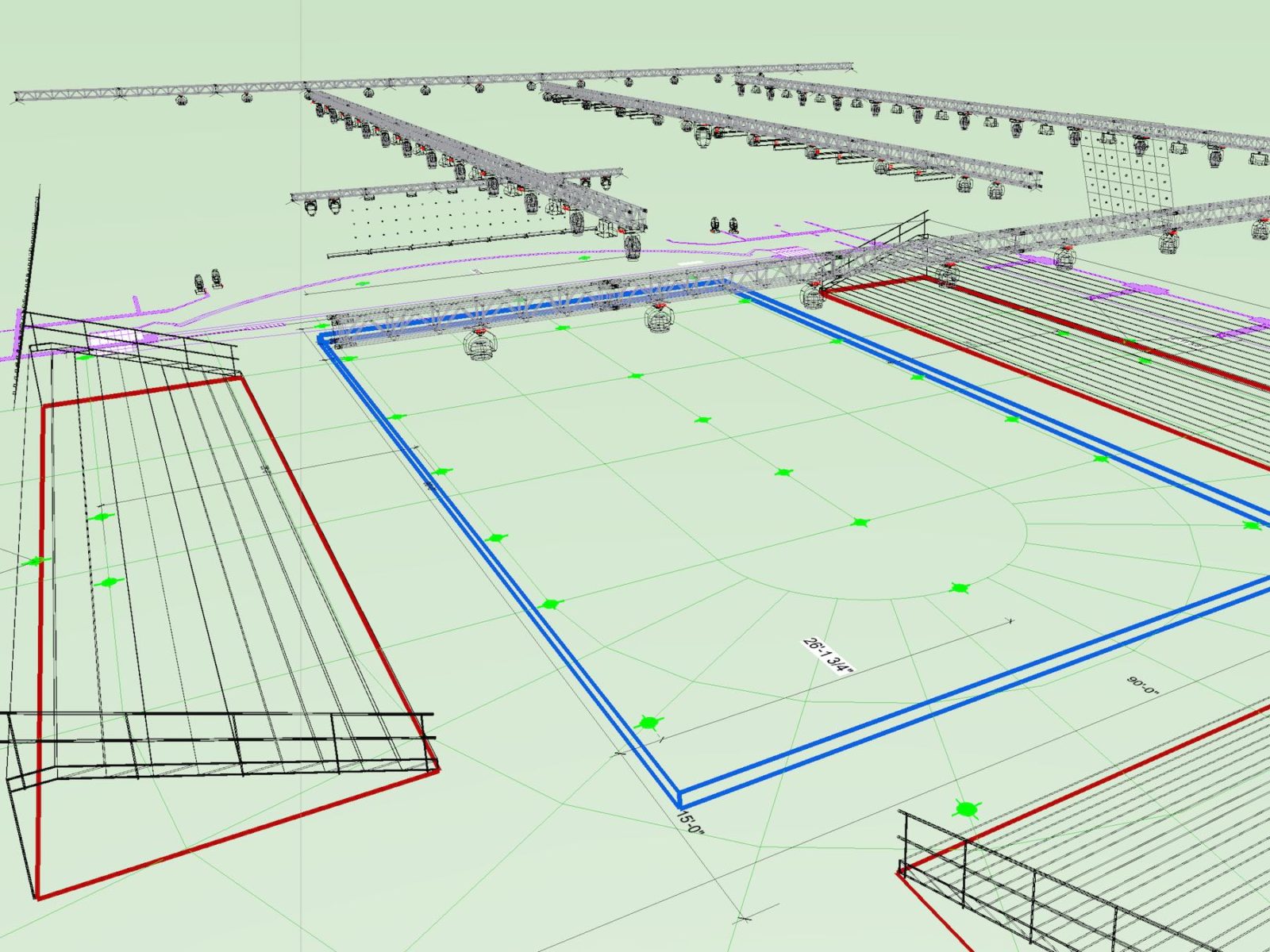
Task: Select leftmost moving light under front truss
Action: coord(479,346)
